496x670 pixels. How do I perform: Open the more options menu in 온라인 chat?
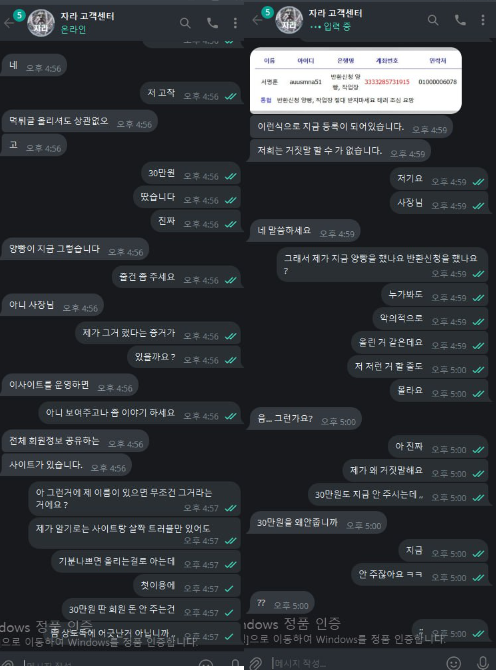[235, 23]
